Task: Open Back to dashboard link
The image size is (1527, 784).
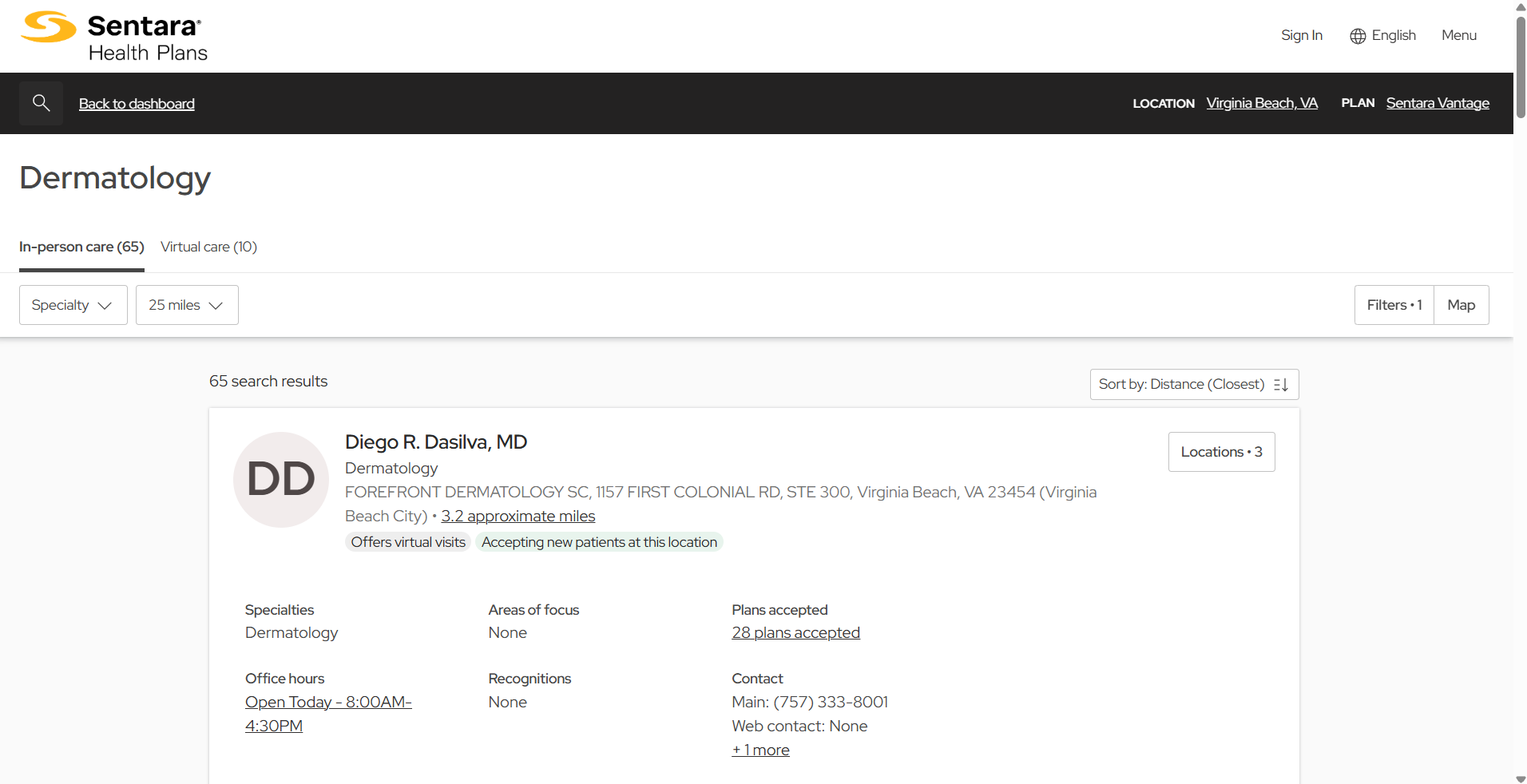Action: coord(136,103)
